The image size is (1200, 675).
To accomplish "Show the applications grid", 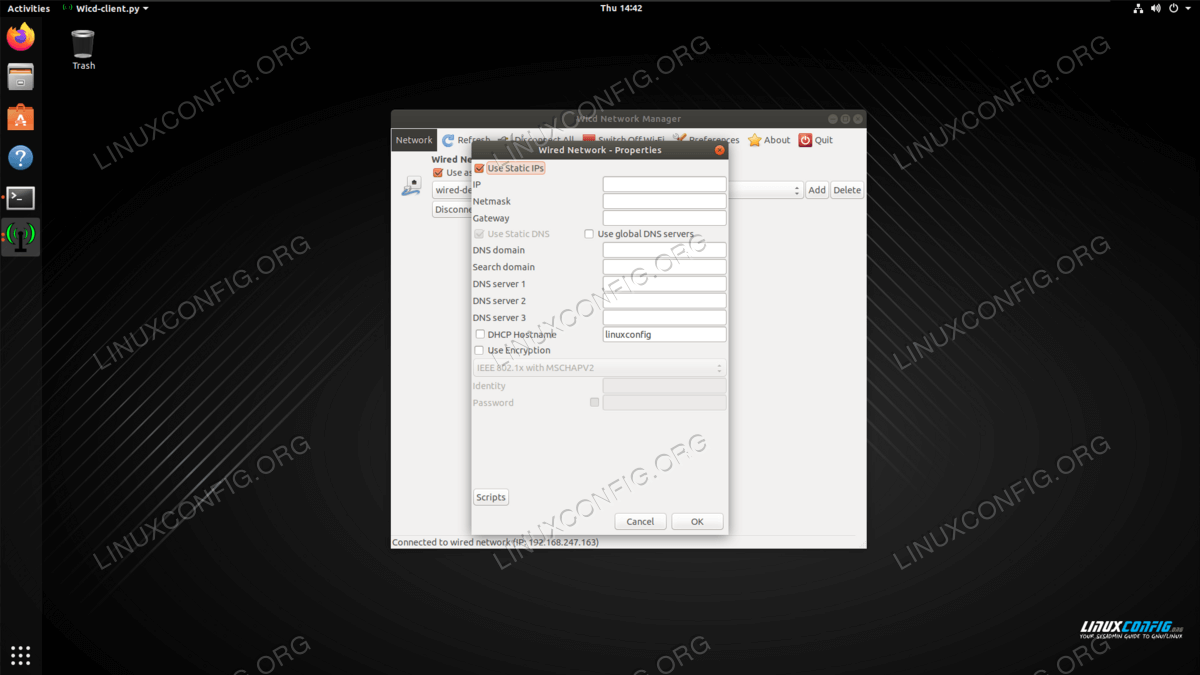I will click(20, 655).
